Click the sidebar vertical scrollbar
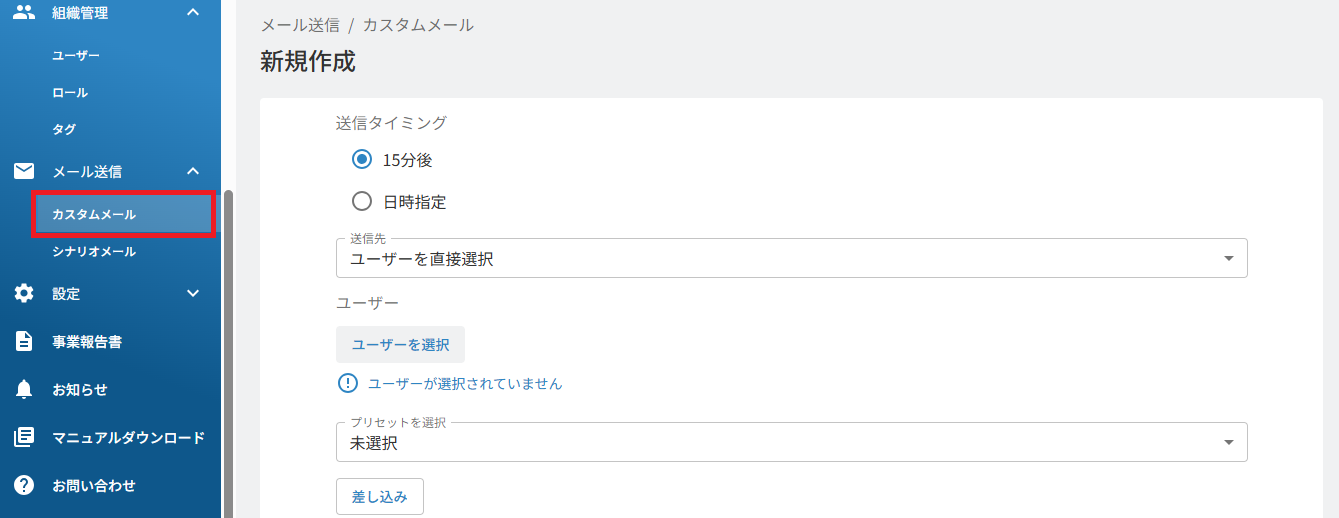The width and height of the screenshot is (1339, 518). tap(228, 350)
